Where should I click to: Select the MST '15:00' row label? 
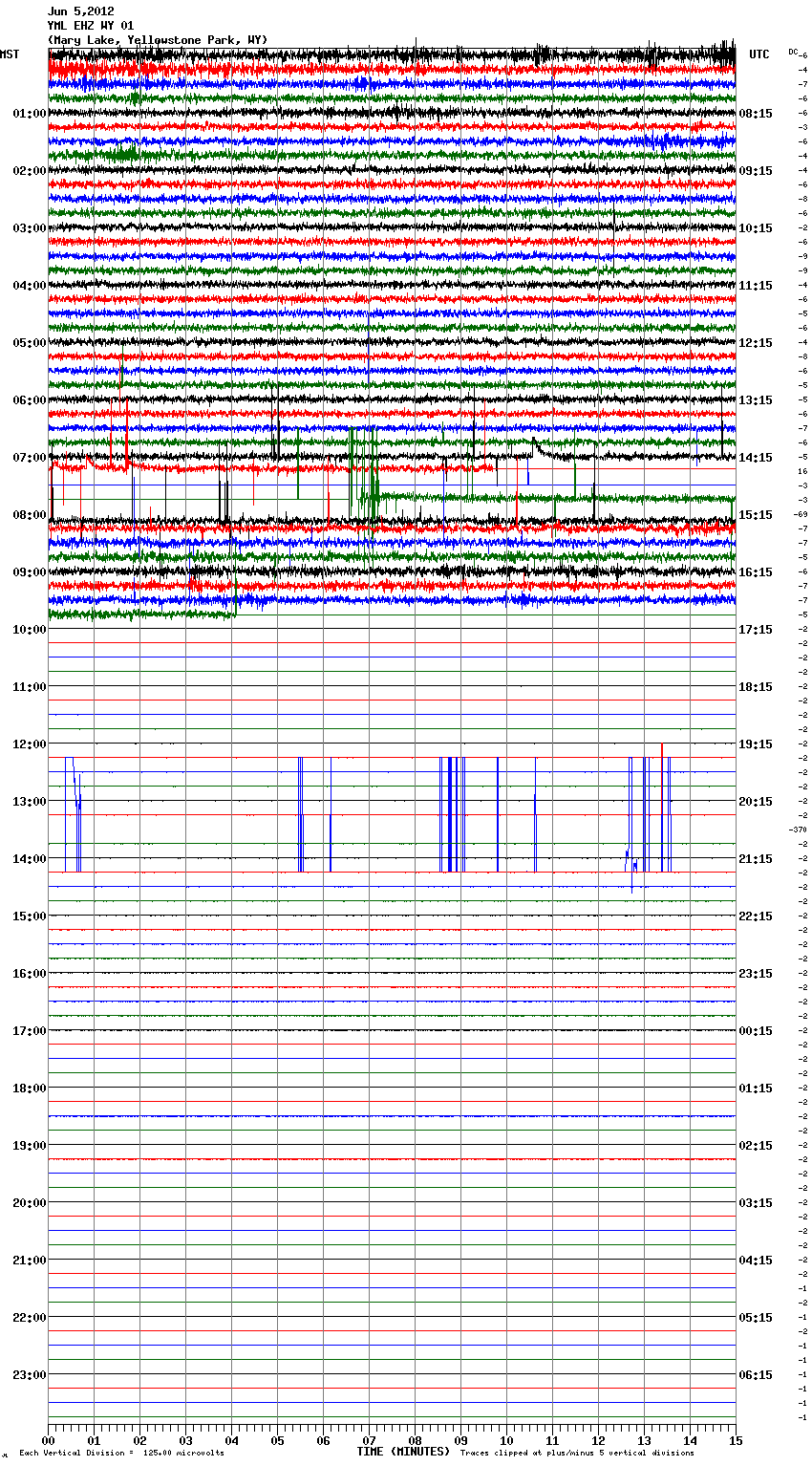(30, 916)
